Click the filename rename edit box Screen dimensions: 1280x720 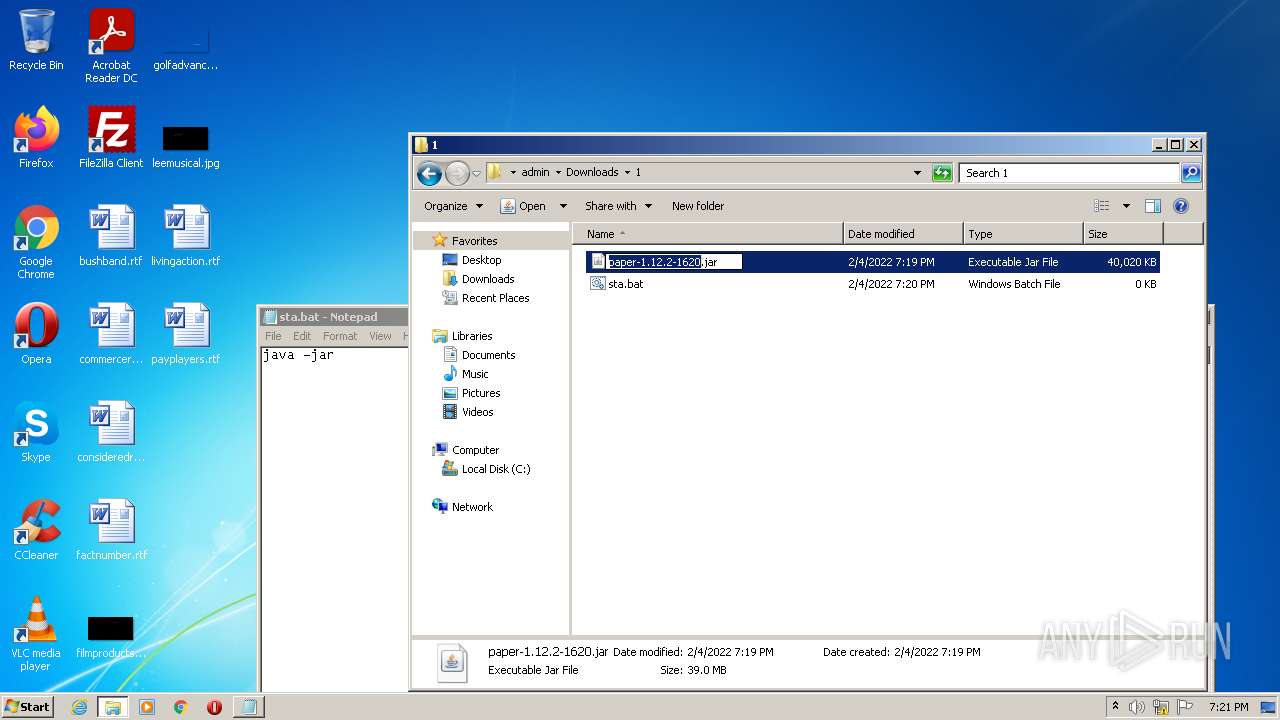(x=674, y=262)
